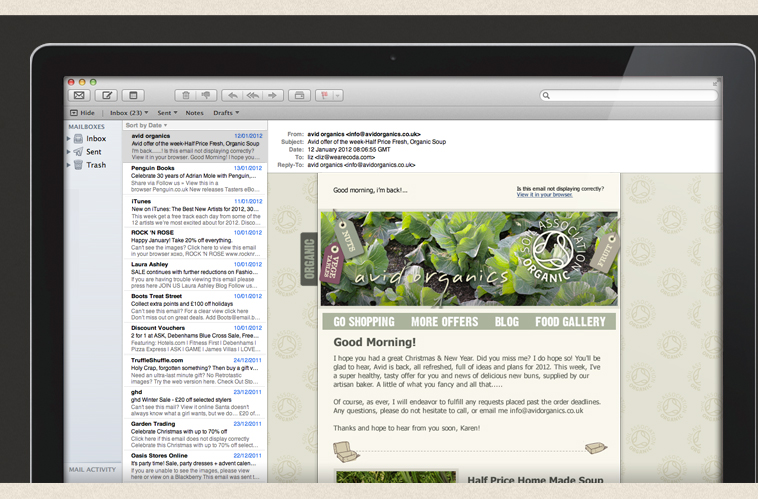Open a new note window icon
Screen dimensions: 758x499
133,95
